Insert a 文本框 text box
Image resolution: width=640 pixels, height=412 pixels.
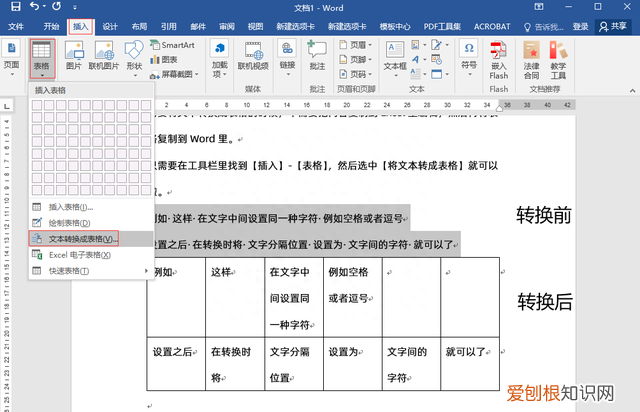click(395, 58)
